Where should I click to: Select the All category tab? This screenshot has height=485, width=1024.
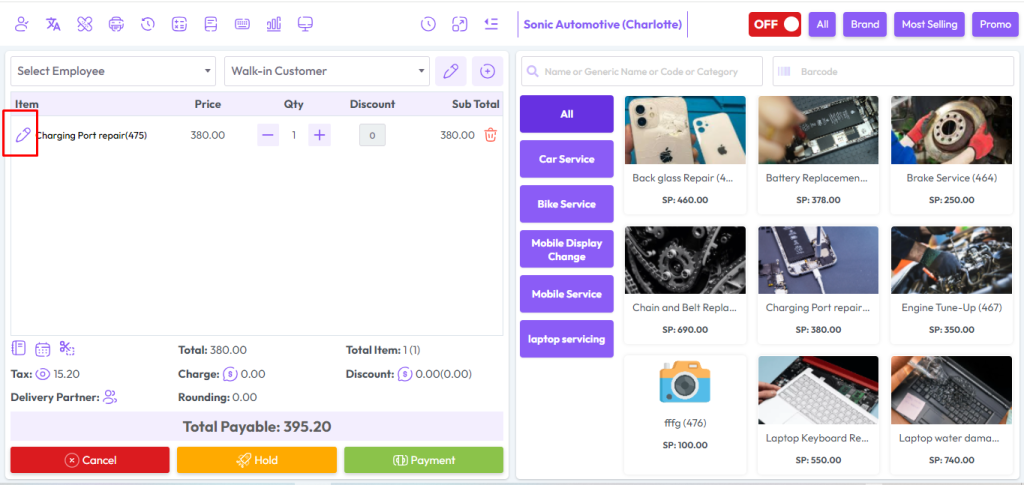(x=567, y=114)
